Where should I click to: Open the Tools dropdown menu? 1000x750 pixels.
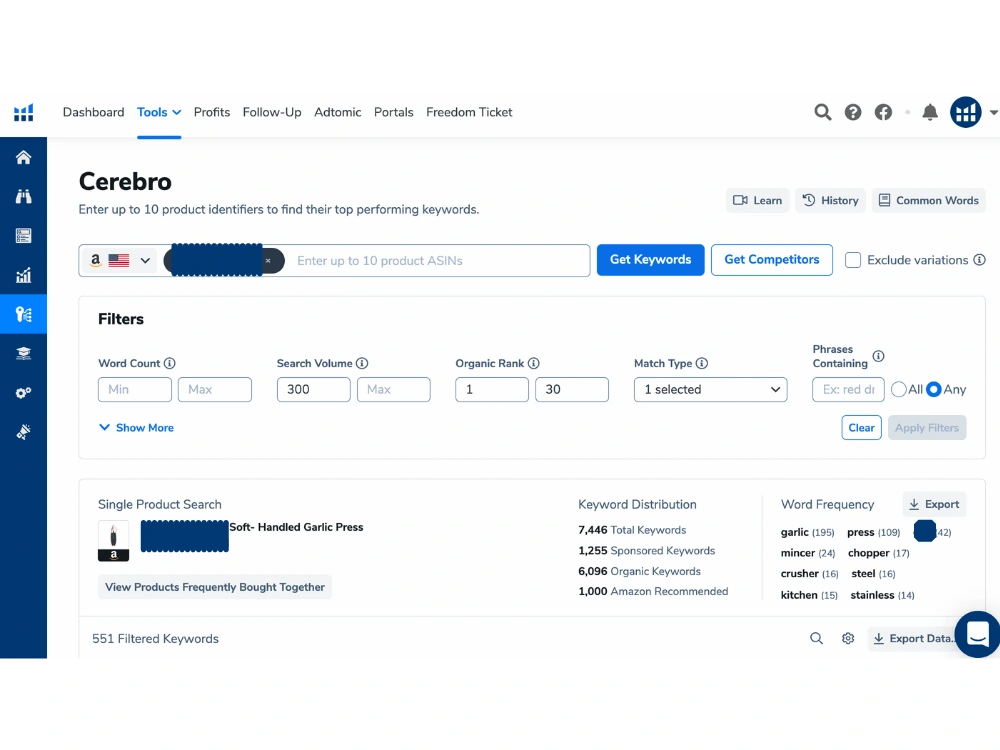[x=159, y=112]
